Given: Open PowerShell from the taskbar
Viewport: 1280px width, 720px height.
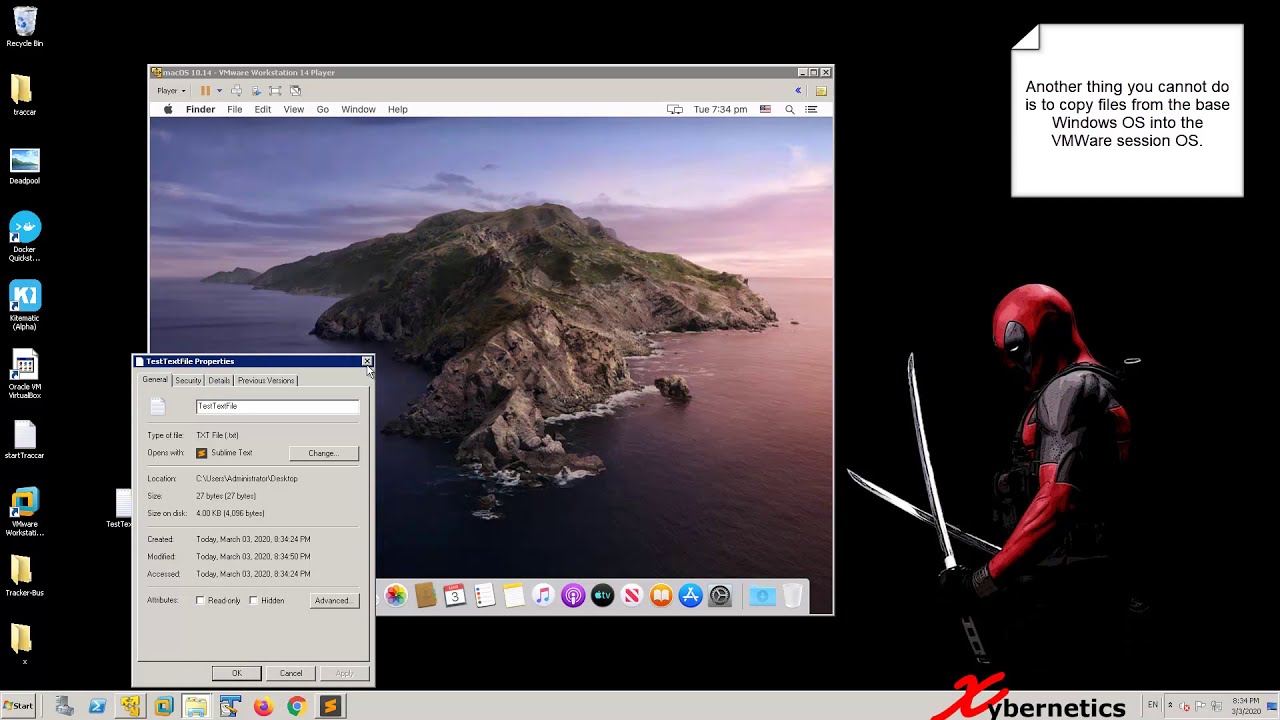Looking at the screenshot, I should pyautogui.click(x=97, y=707).
